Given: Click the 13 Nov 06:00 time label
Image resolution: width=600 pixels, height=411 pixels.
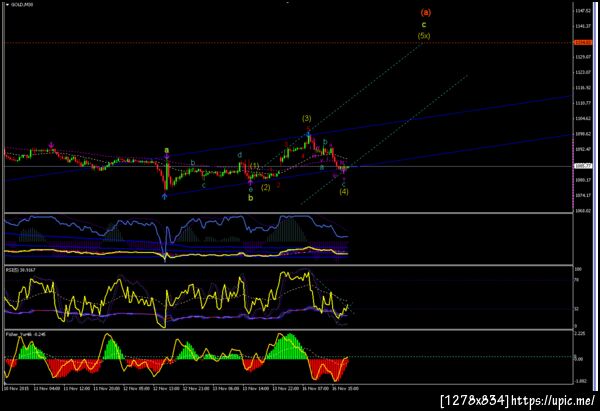Looking at the screenshot, I should coord(226,388).
